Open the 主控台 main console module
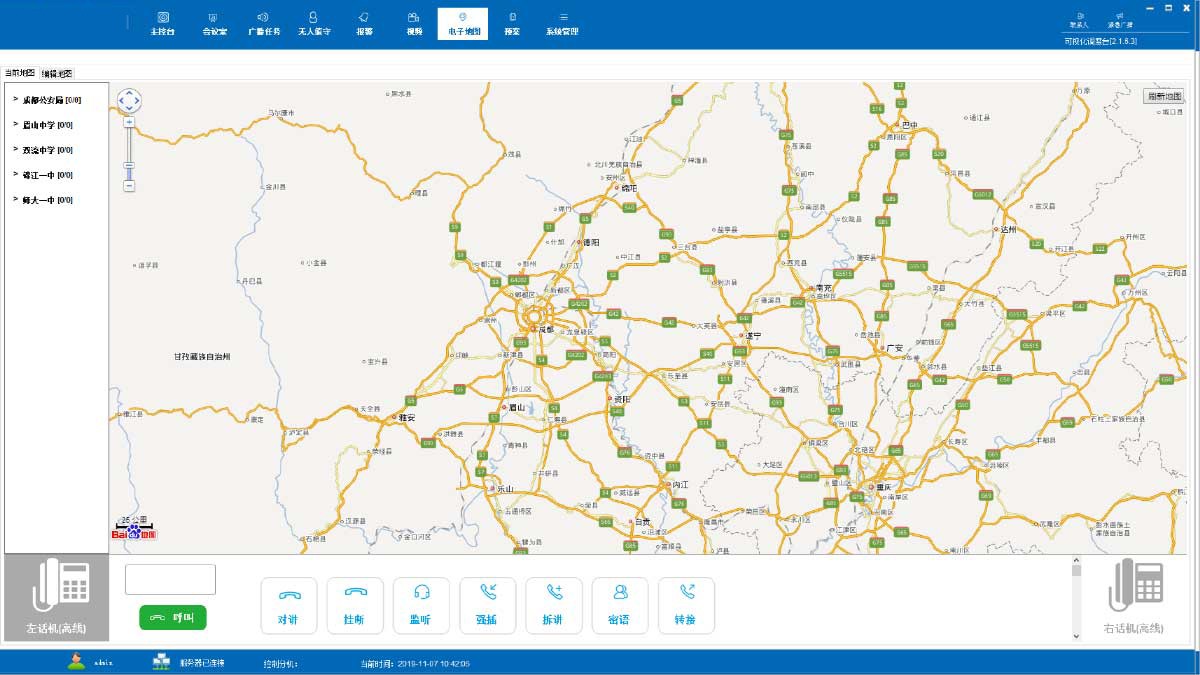 pos(162,23)
